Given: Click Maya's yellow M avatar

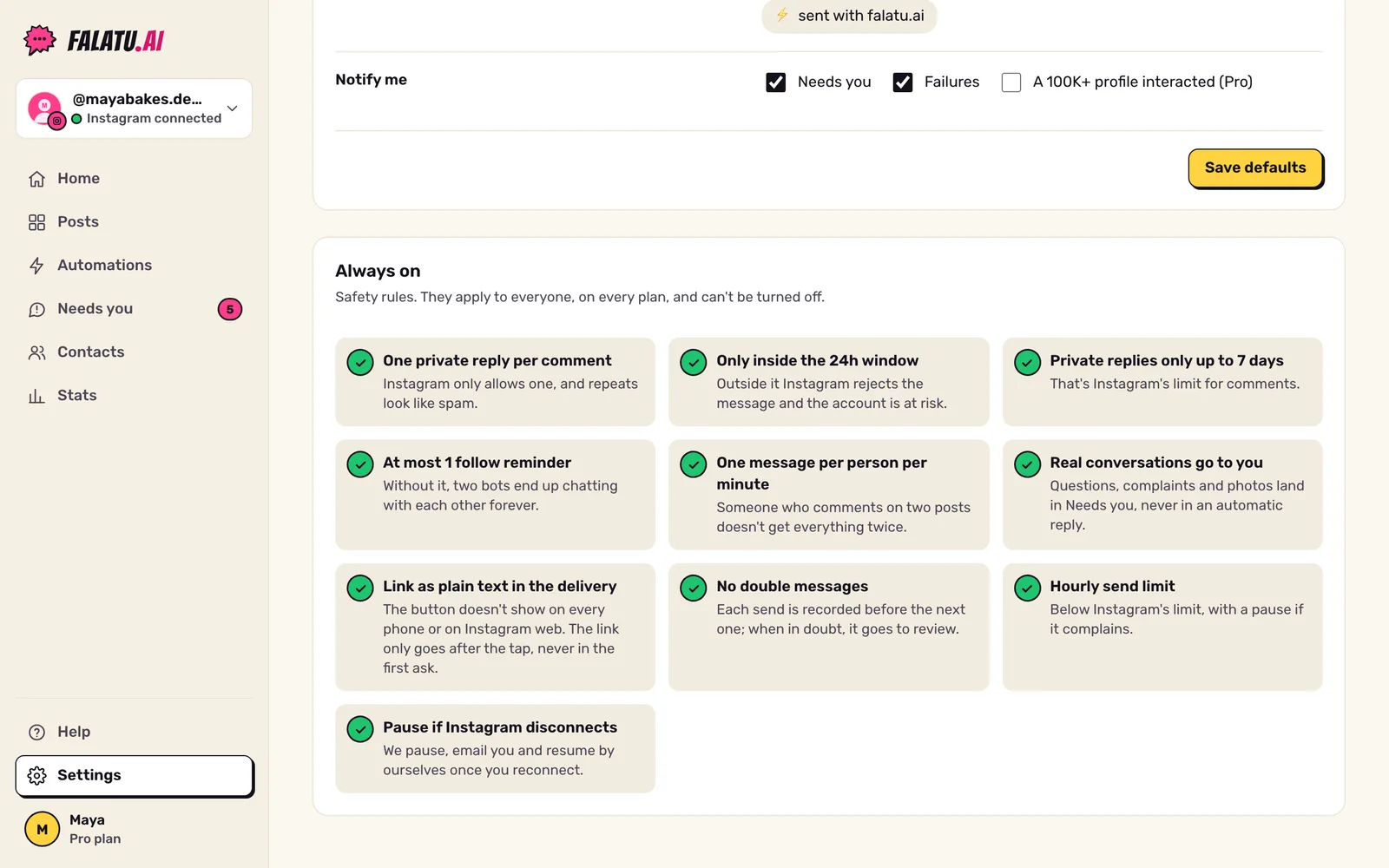Looking at the screenshot, I should pyautogui.click(x=42, y=829).
